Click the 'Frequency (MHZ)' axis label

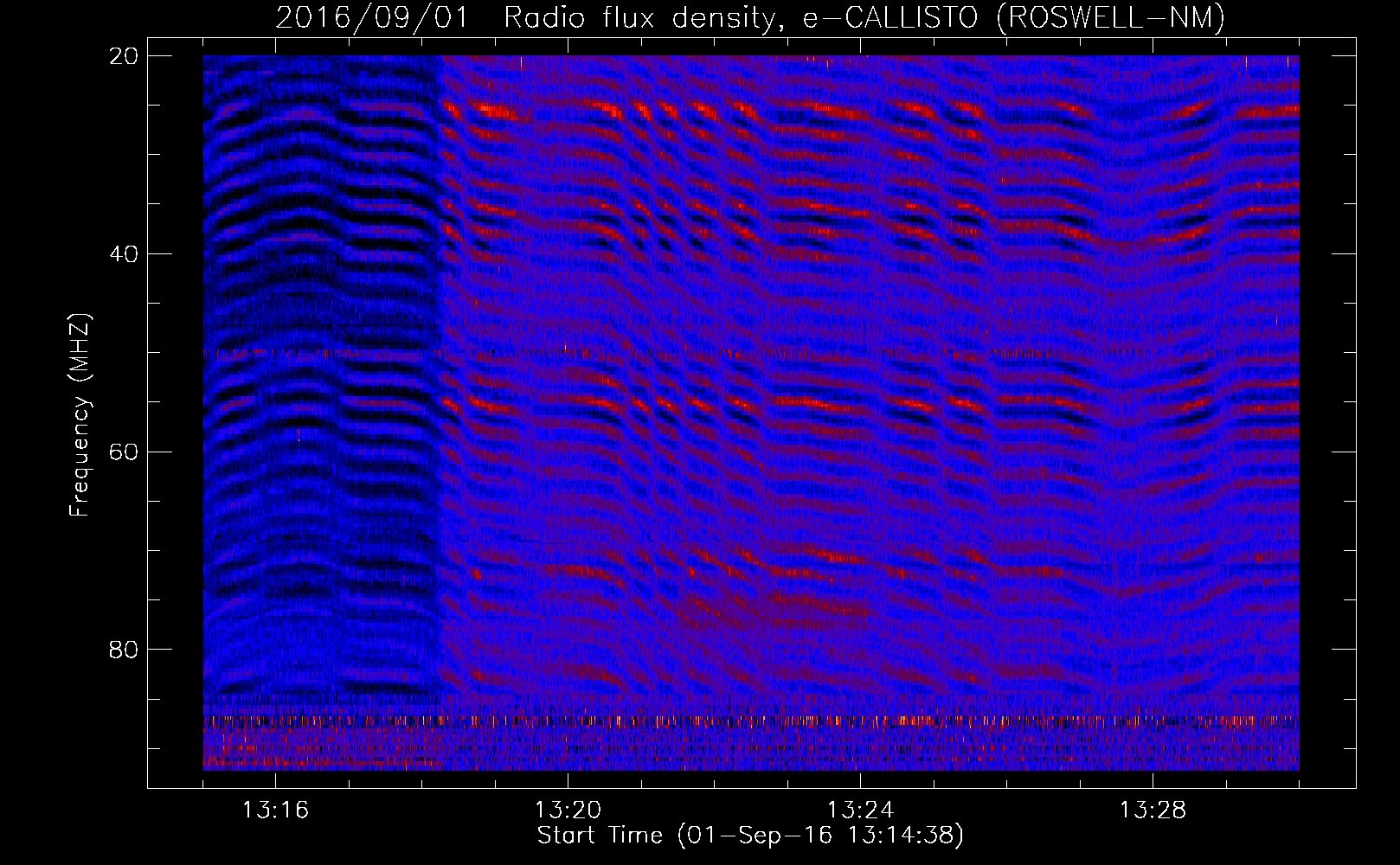[80, 415]
